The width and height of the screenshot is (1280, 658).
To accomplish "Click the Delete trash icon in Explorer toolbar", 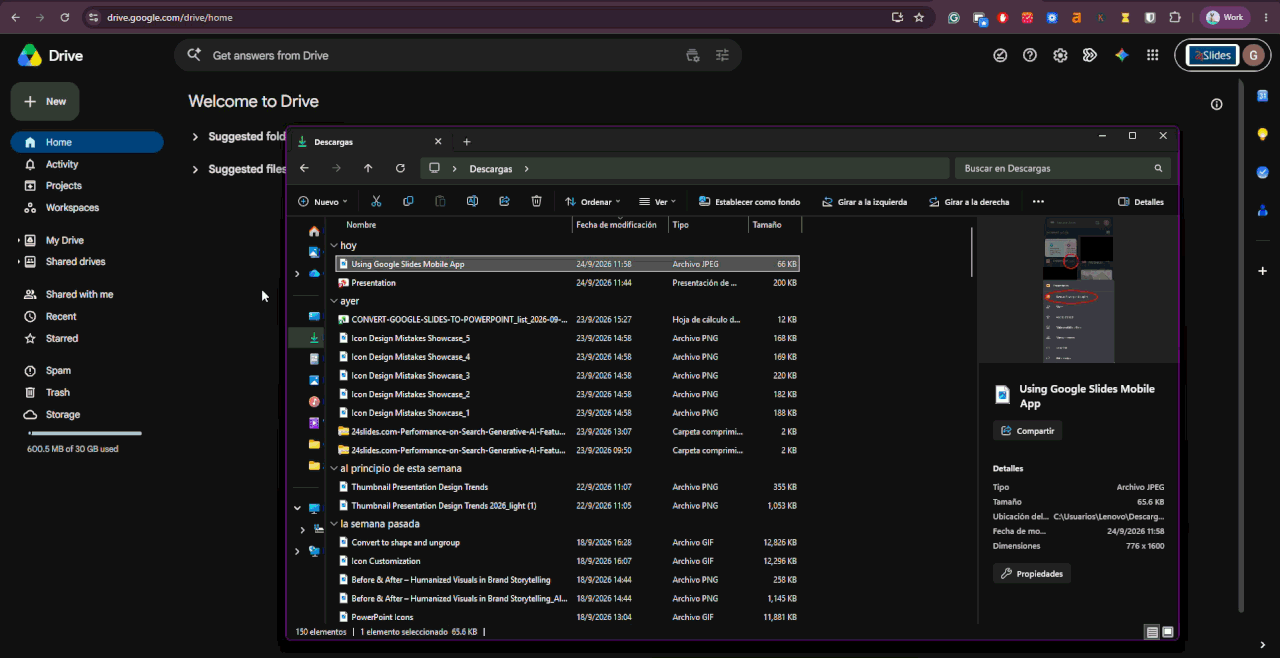I will pyautogui.click(x=536, y=201).
